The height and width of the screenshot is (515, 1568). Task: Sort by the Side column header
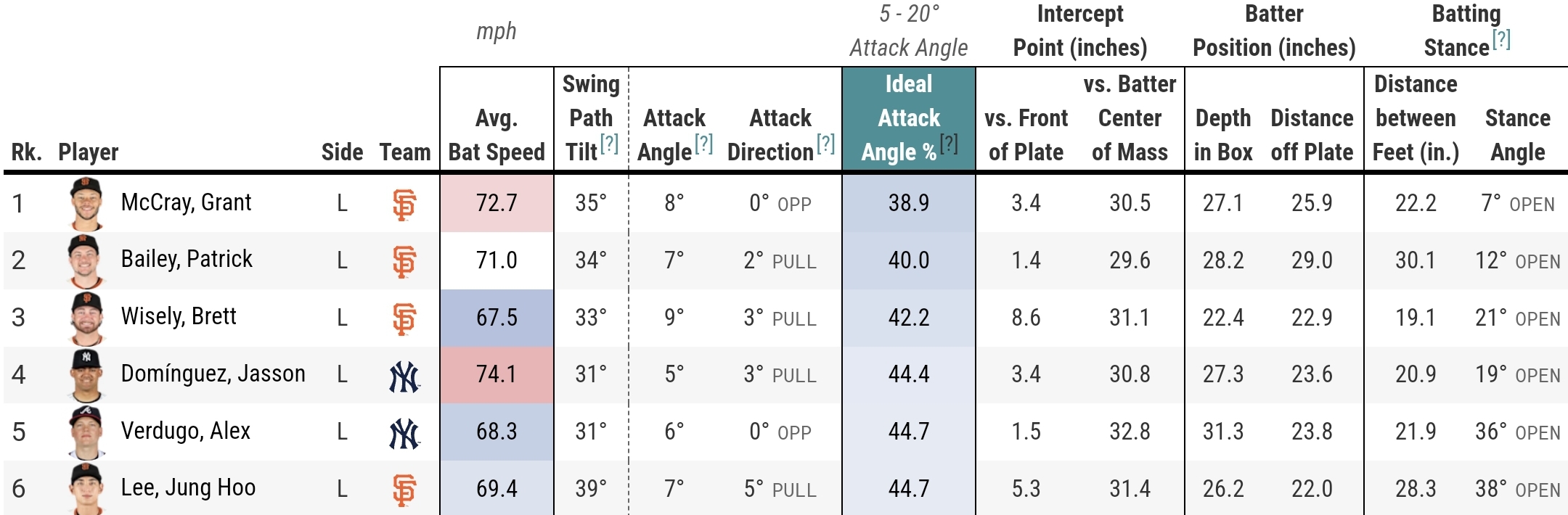click(x=342, y=152)
